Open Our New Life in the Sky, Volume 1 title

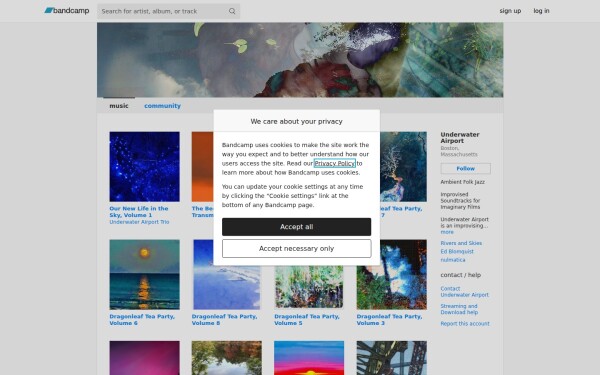point(139,212)
